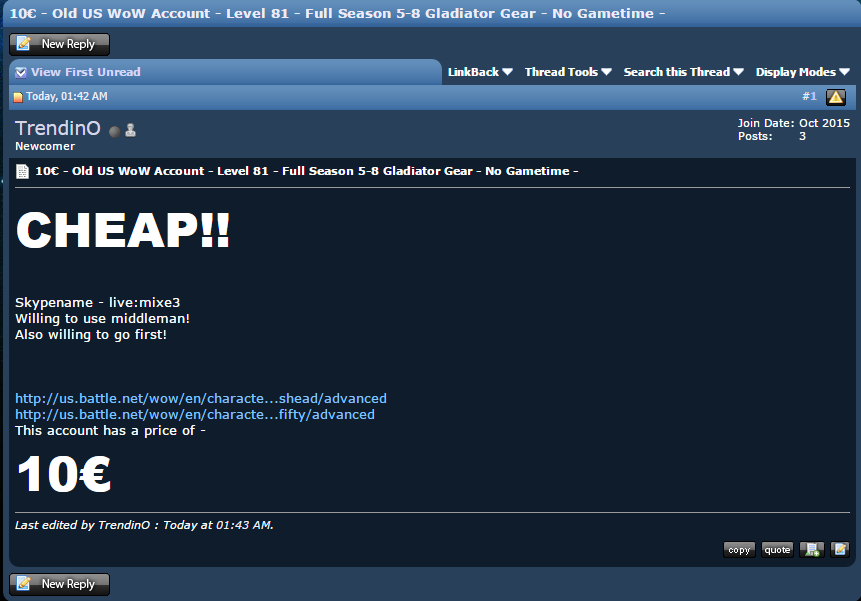Select the 'Skypename - live:mixe3' text

pos(97,302)
